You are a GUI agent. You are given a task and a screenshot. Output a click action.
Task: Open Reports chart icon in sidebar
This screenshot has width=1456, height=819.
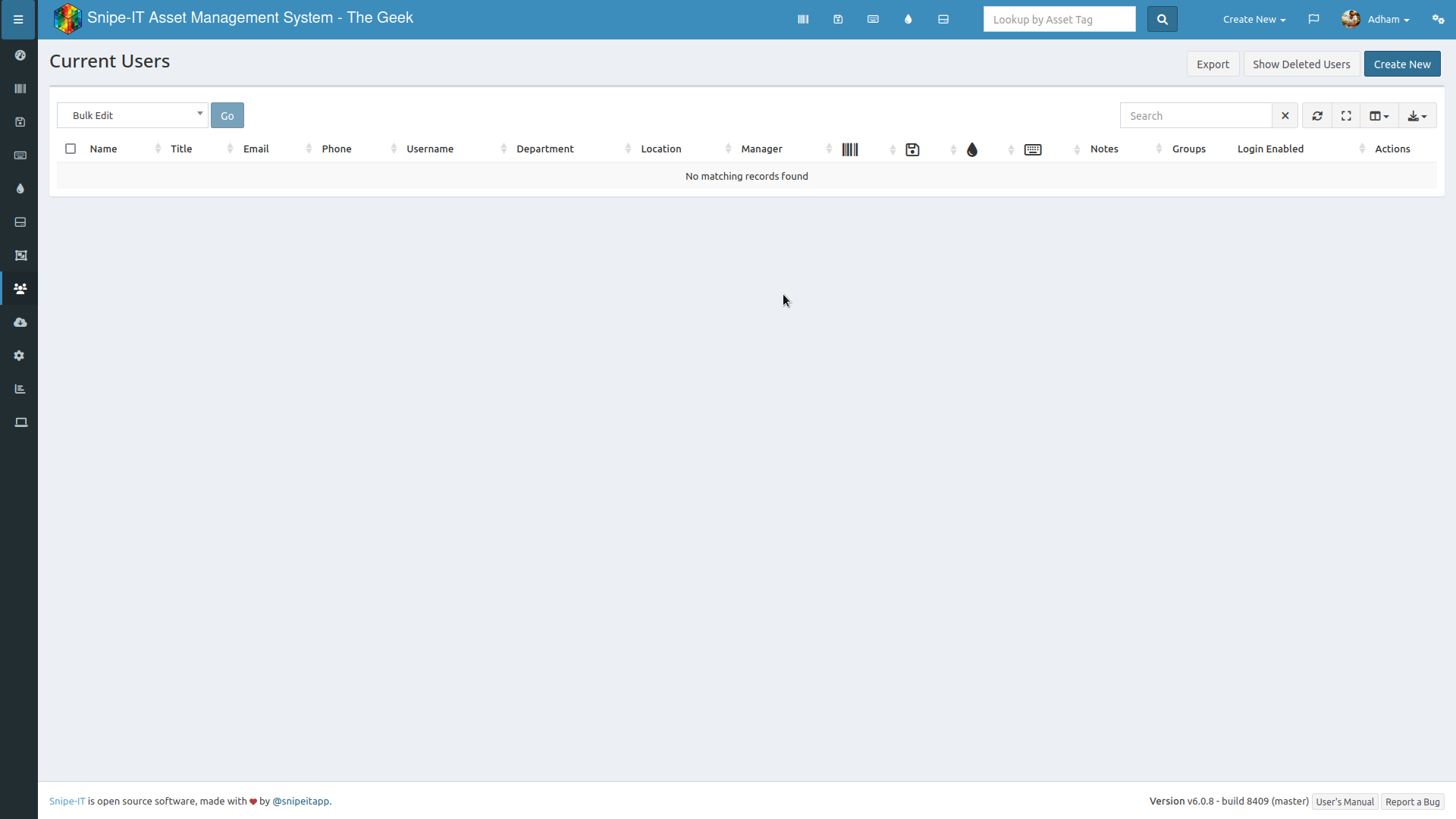(x=20, y=389)
